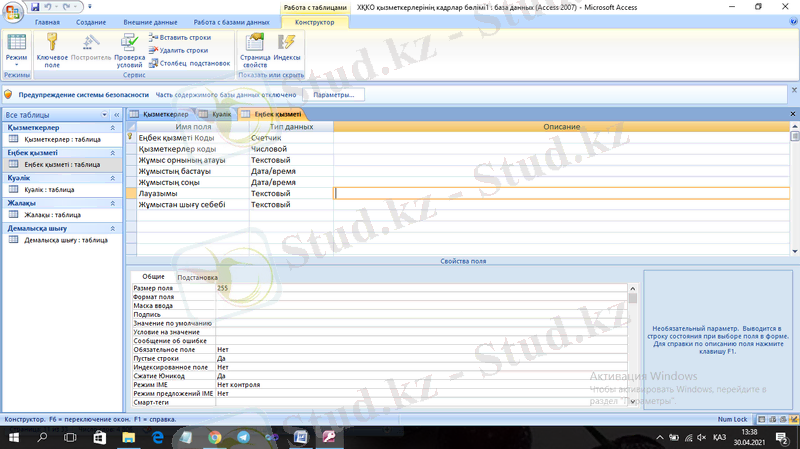
Task: Open the Индексы indexes window
Action: (287, 46)
